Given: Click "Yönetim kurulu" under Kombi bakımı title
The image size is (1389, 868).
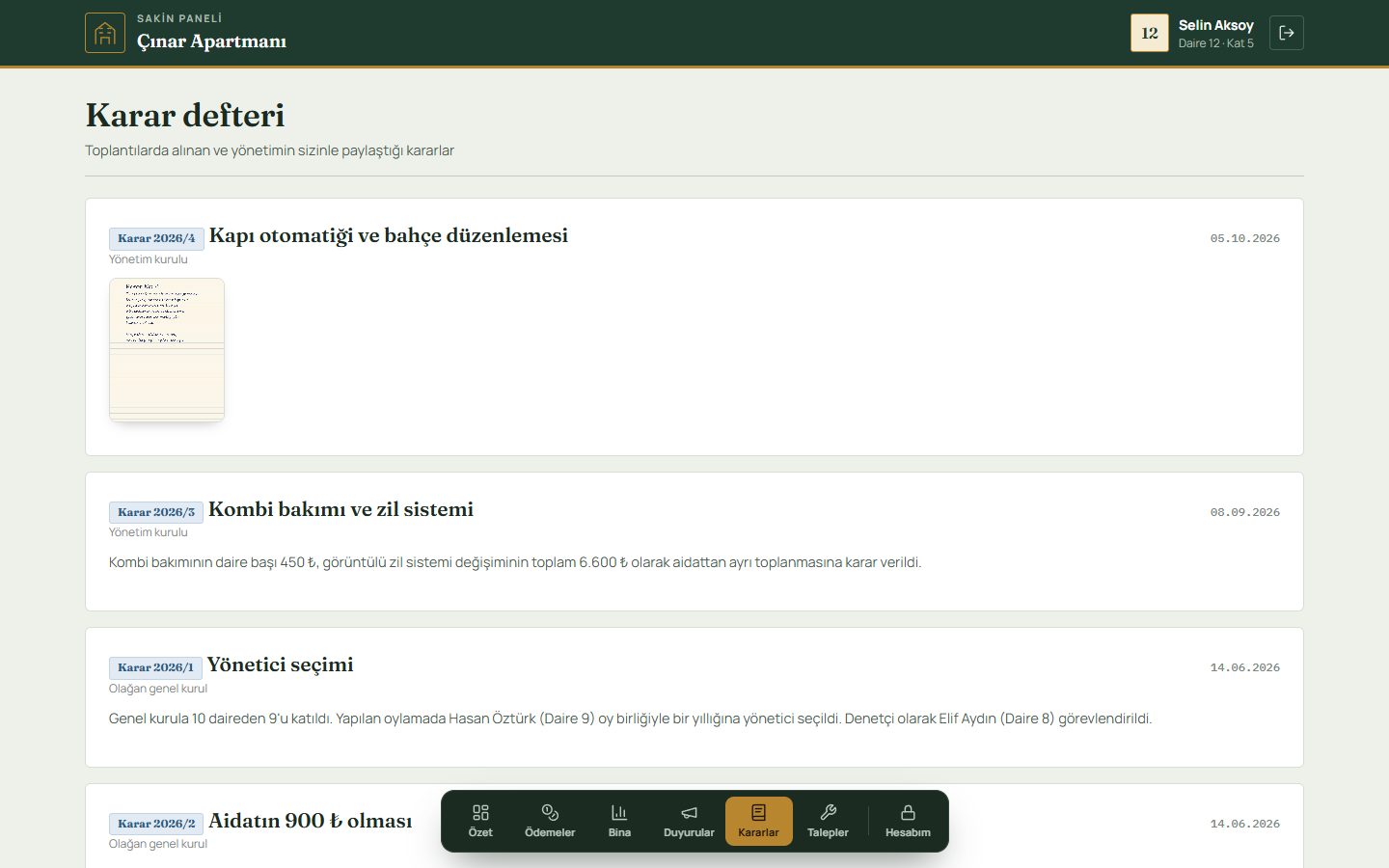Looking at the screenshot, I should [149, 532].
